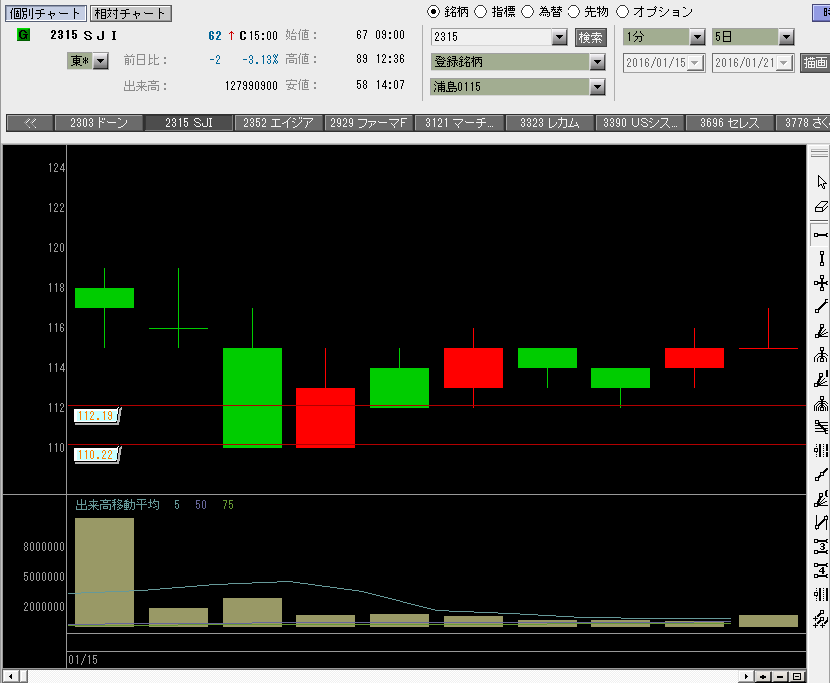Click the zoom in plus button
Screen dimensions: 830x683
coord(763,676)
